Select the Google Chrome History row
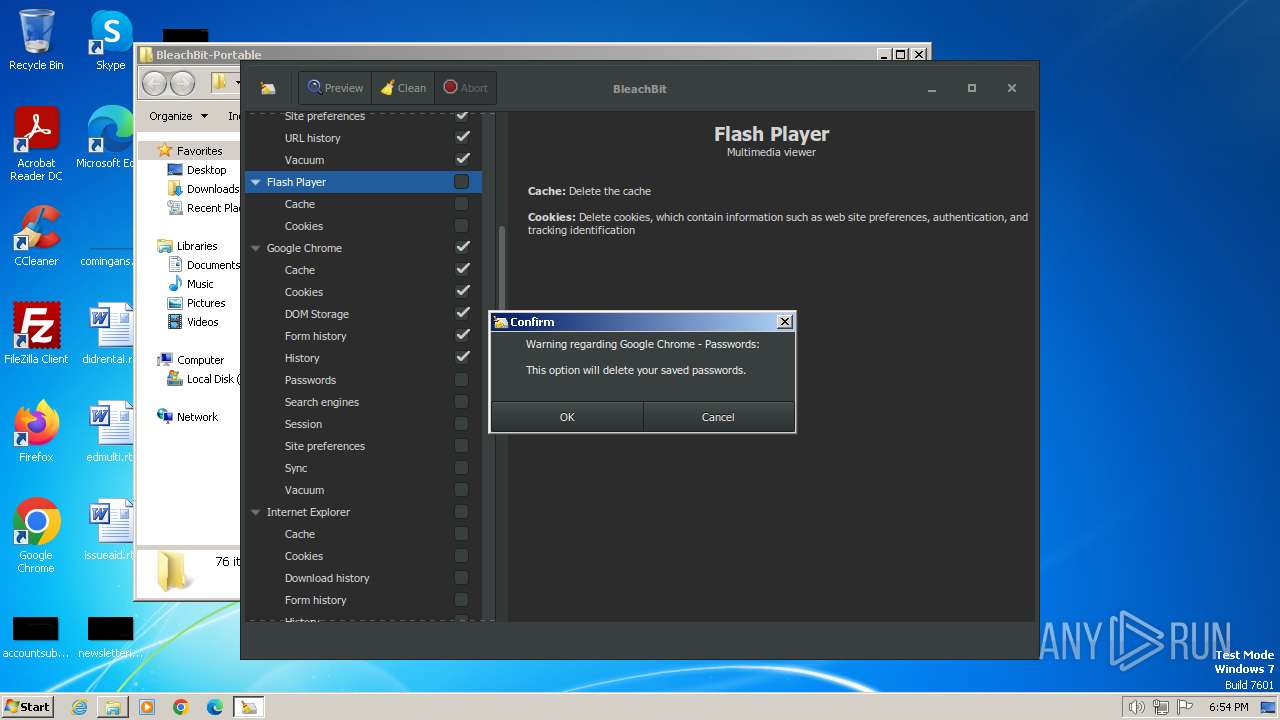Image resolution: width=1280 pixels, height=720 pixels. (363, 358)
